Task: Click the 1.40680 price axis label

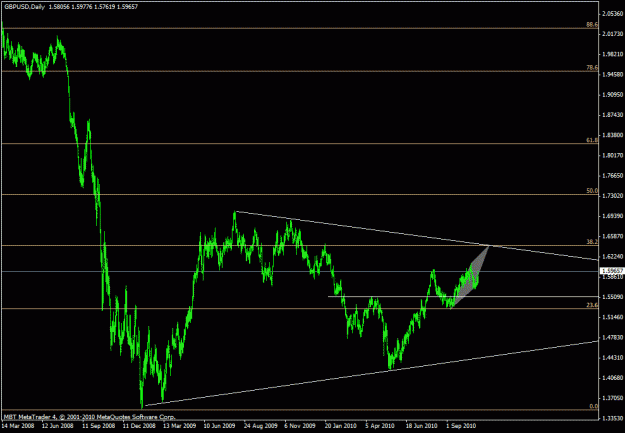Action: (x=613, y=378)
